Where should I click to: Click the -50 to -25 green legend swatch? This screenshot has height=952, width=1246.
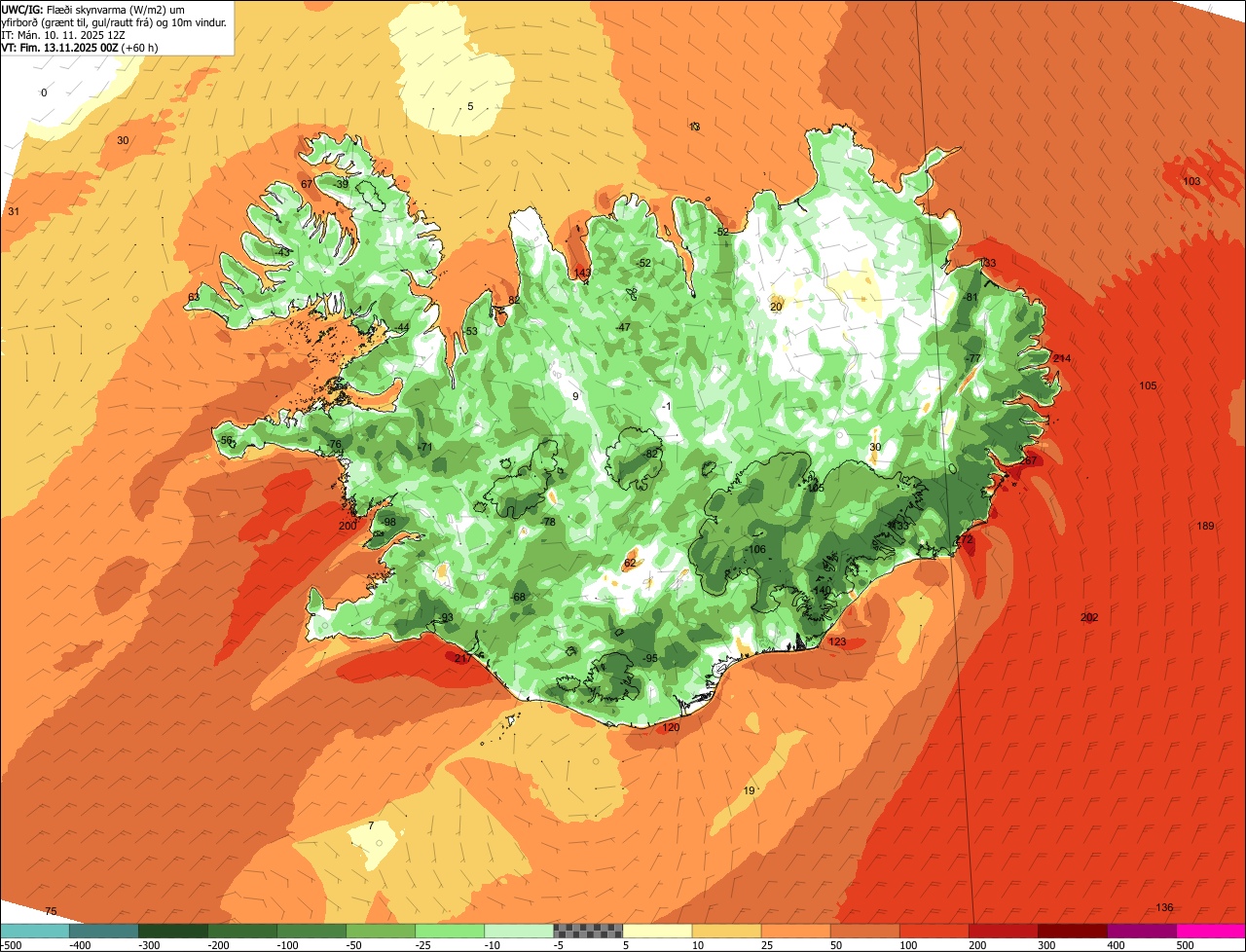(380, 931)
